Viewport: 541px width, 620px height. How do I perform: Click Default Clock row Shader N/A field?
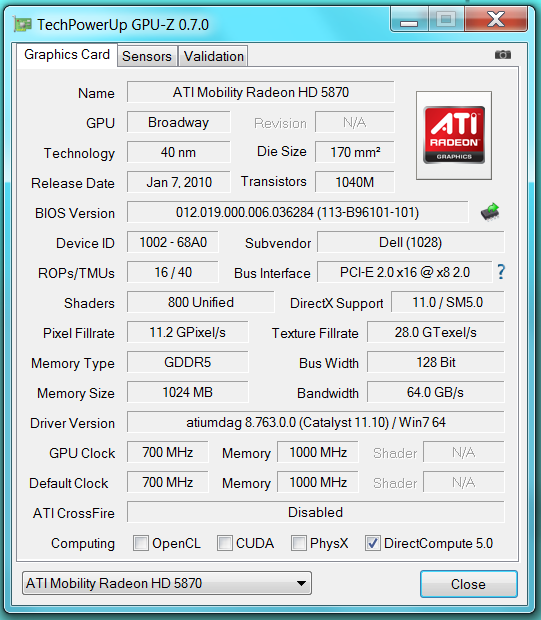pyautogui.click(x=464, y=482)
